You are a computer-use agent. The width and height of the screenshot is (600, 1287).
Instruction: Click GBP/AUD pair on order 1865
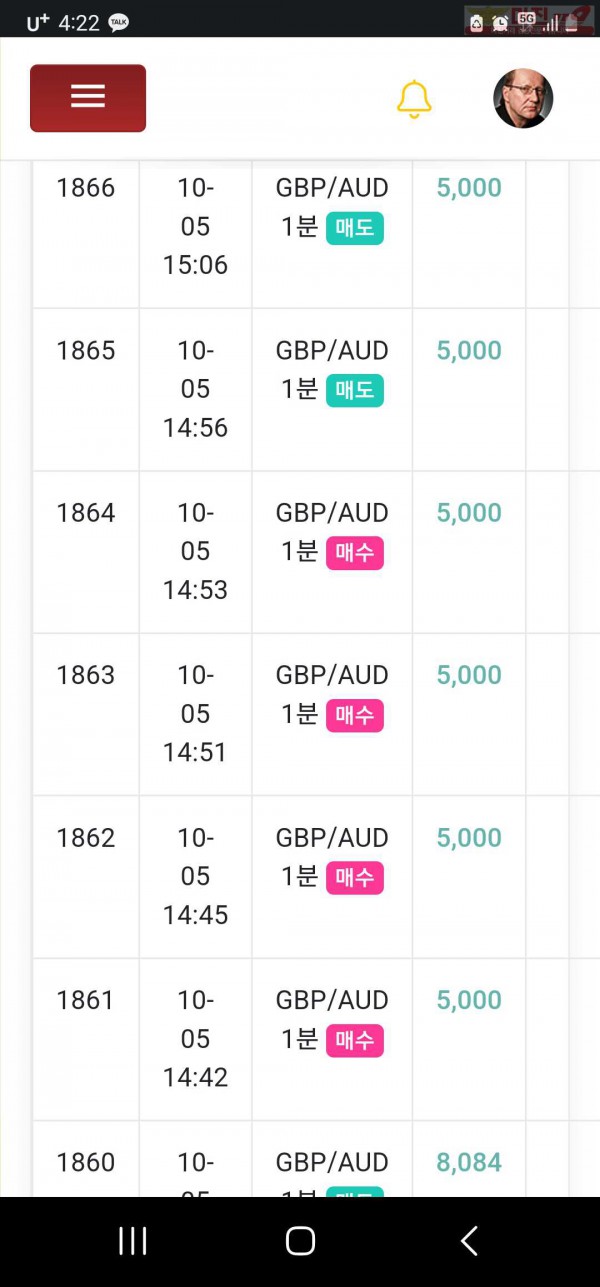[x=332, y=350]
